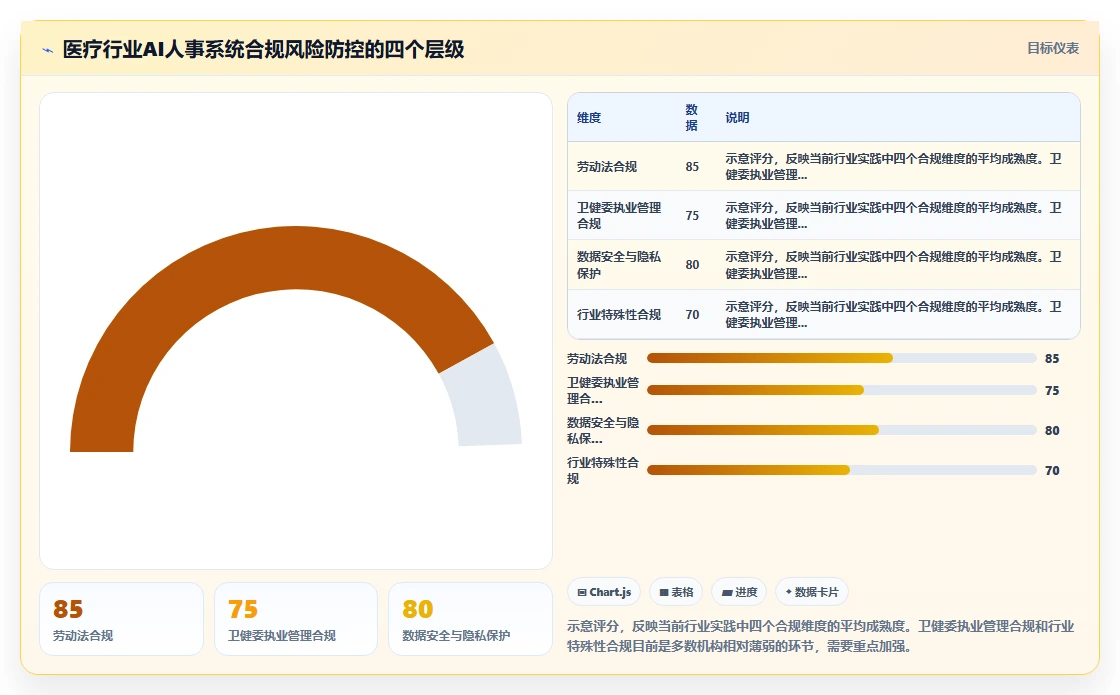The width and height of the screenshot is (1120, 695).
Task: Select the 进度 tag
Action: (739, 592)
